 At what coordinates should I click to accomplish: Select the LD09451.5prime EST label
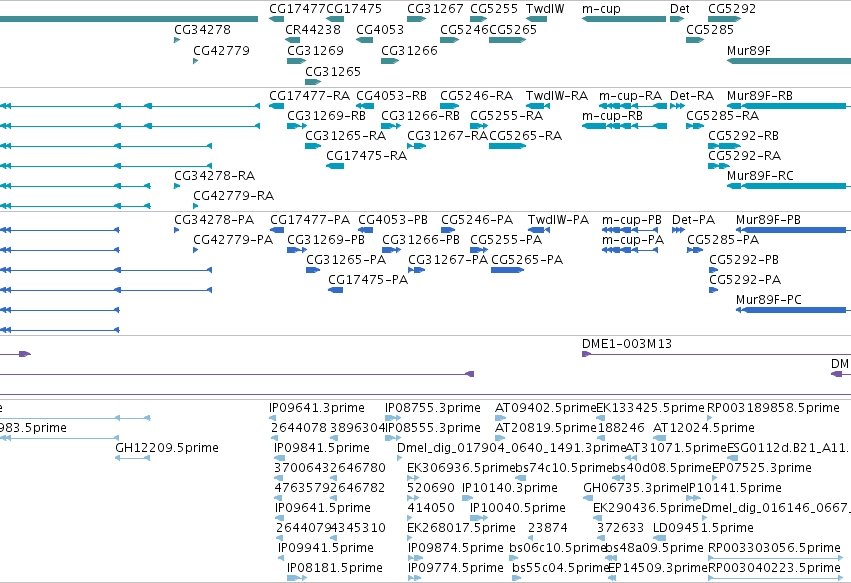coord(703,528)
